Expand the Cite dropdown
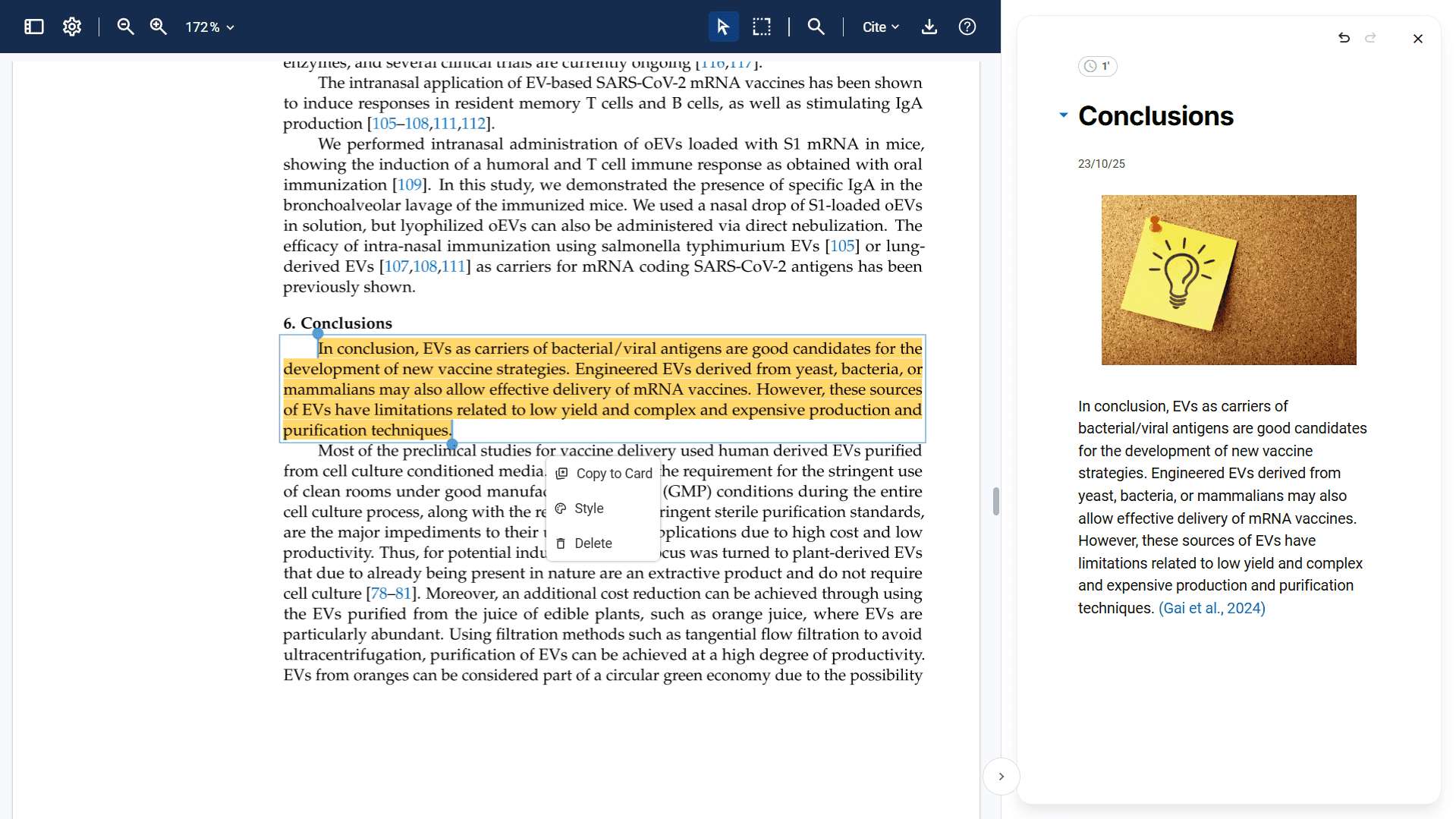Image resolution: width=1456 pixels, height=819 pixels. coord(880,27)
